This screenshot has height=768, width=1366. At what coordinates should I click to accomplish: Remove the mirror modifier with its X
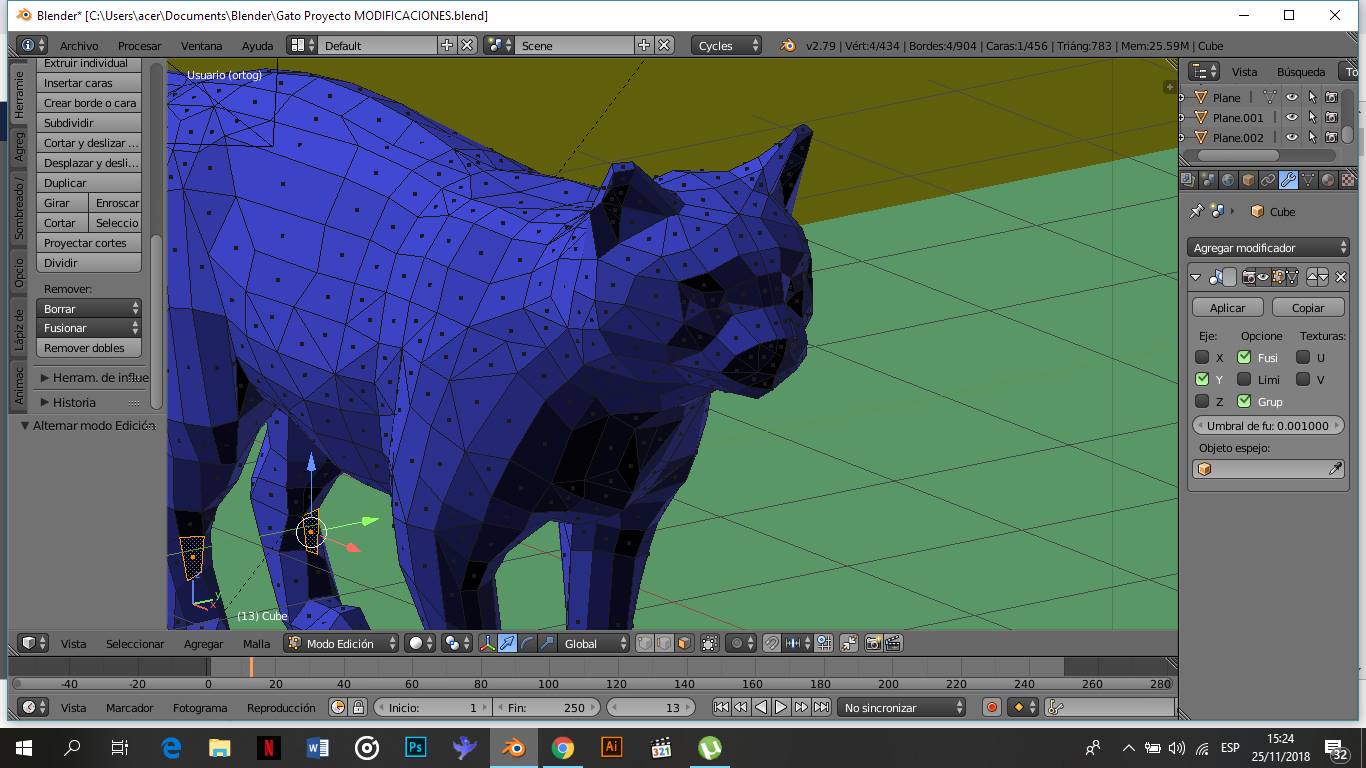coord(1341,277)
